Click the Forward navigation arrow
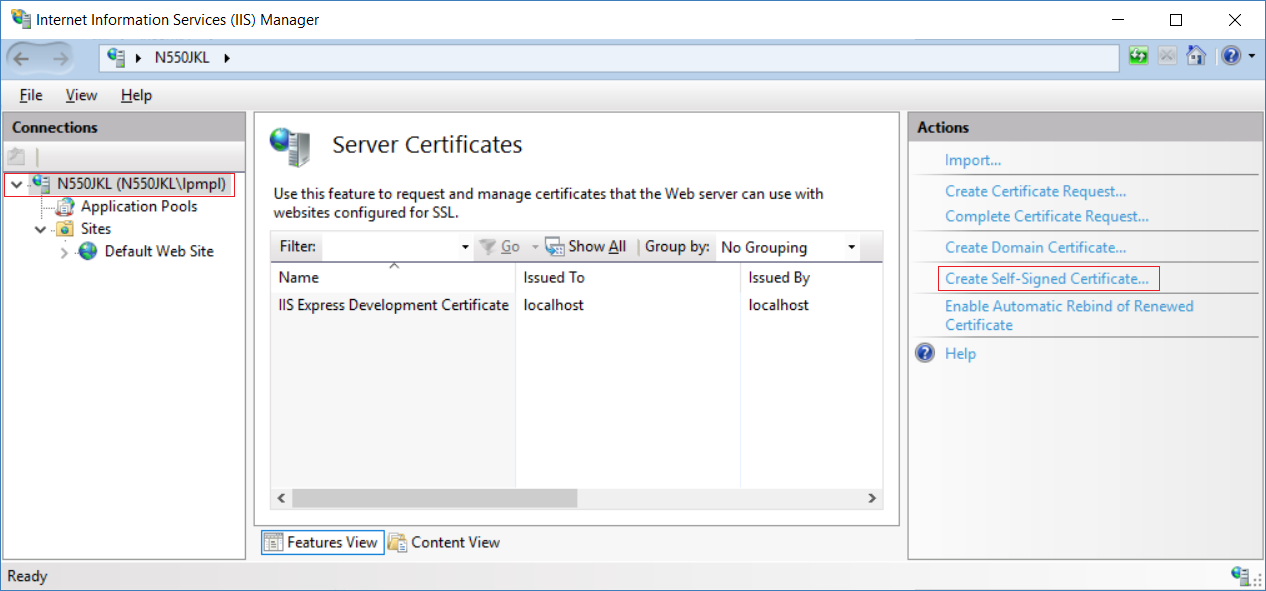 60,58
